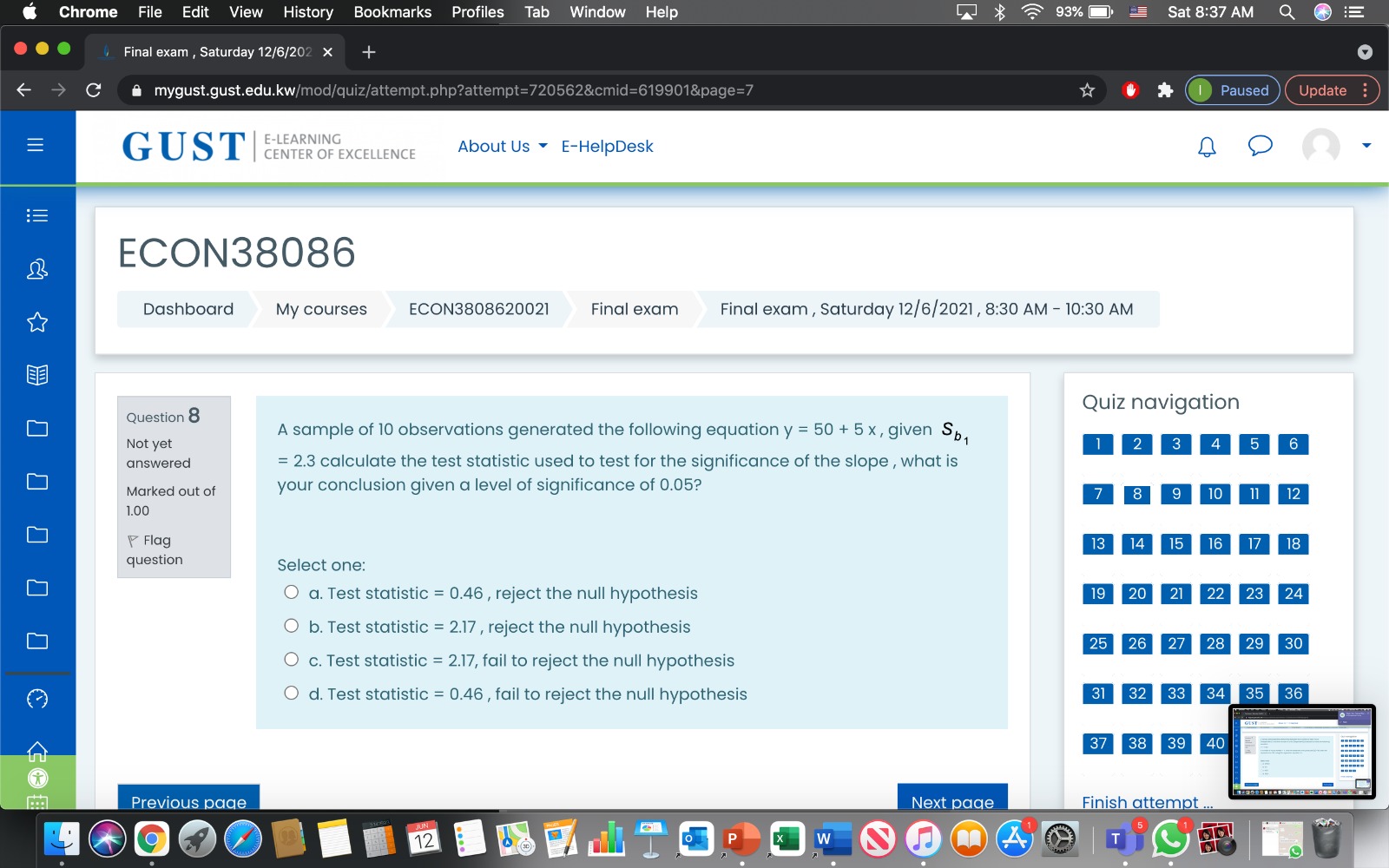The height and width of the screenshot is (868, 1389).
Task: Open the messages chat bubble icon
Action: click(x=1261, y=147)
